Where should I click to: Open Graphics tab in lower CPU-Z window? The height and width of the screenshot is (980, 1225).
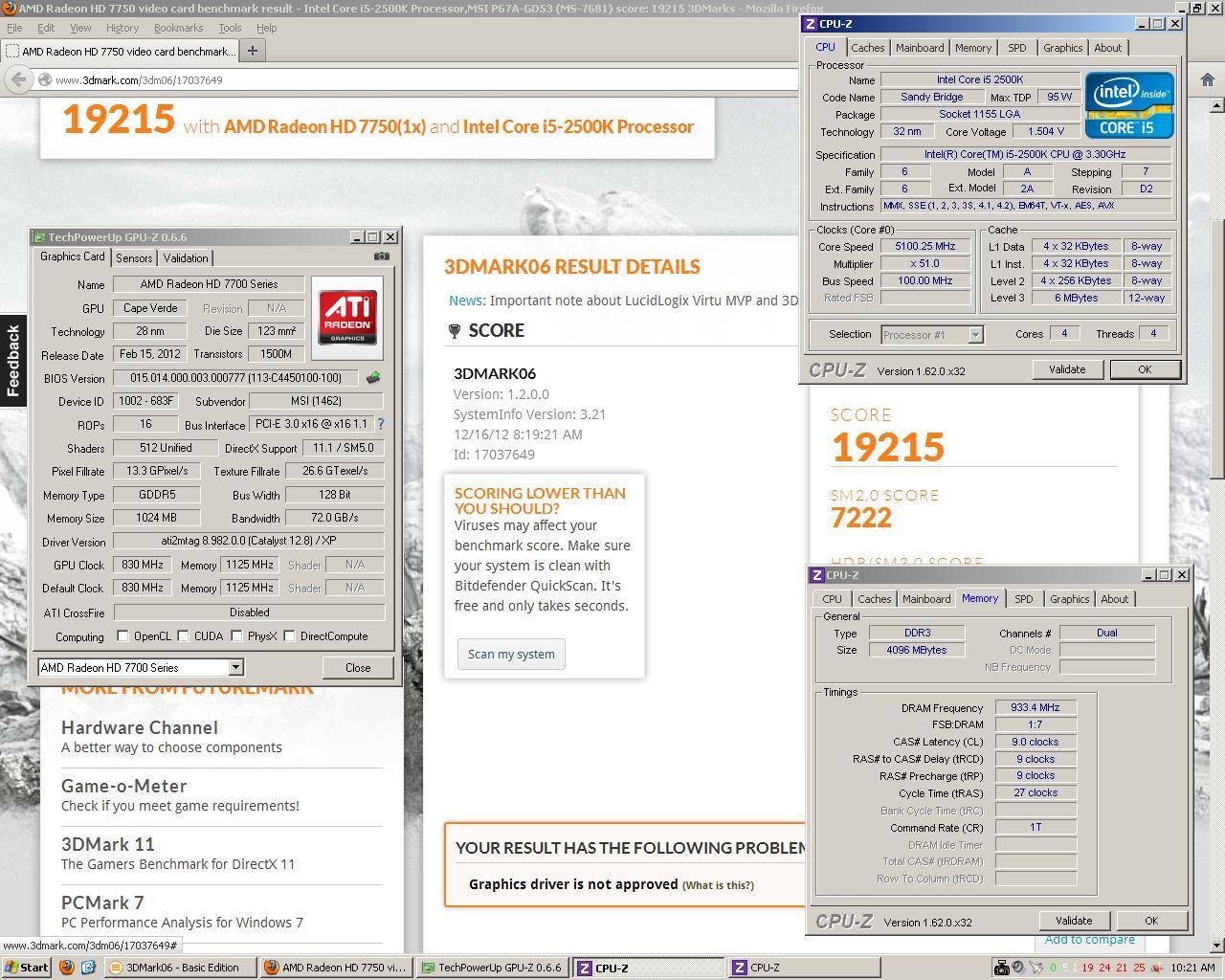point(1069,599)
